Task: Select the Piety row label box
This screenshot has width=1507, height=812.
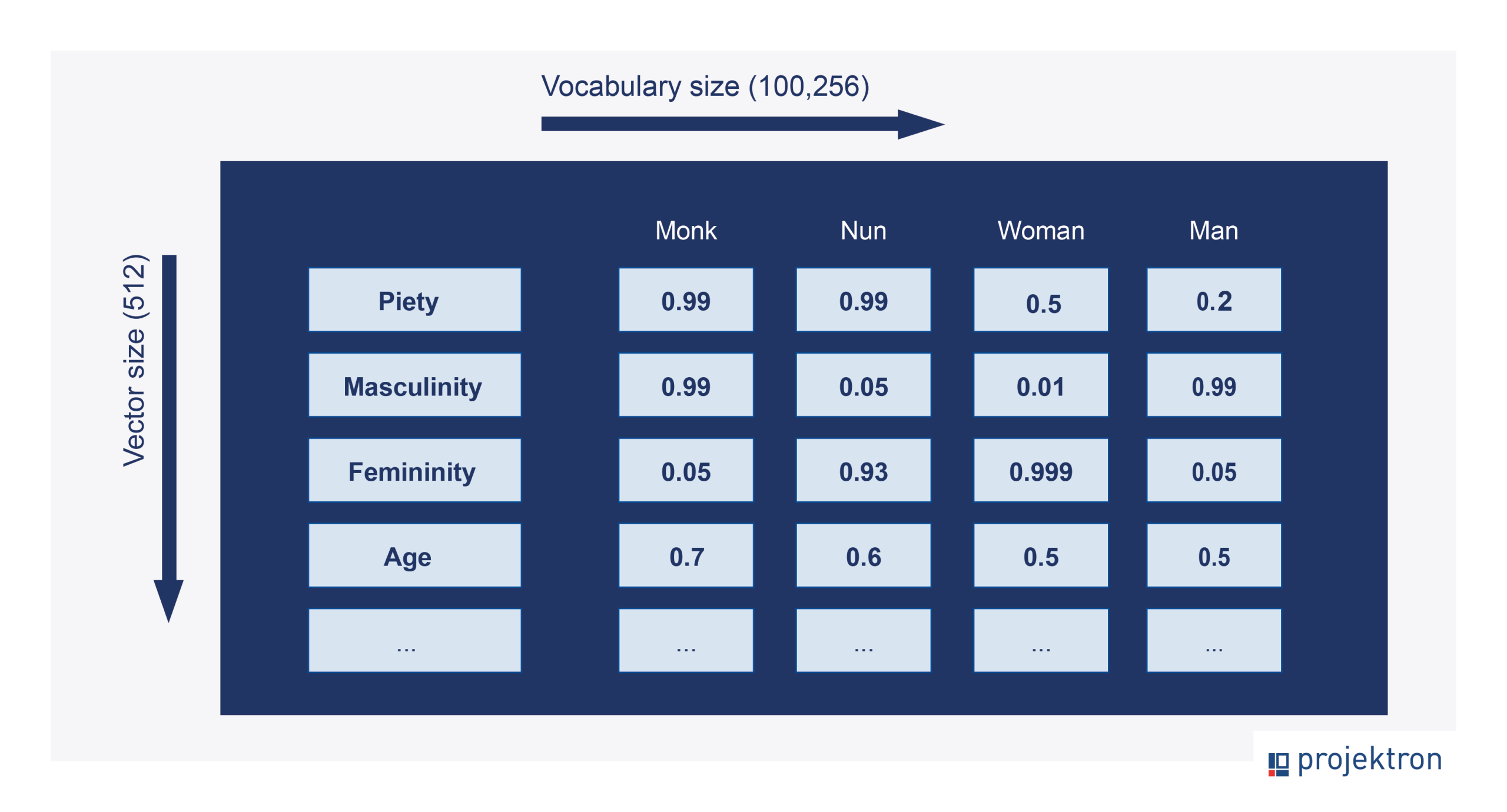Action: 414,300
